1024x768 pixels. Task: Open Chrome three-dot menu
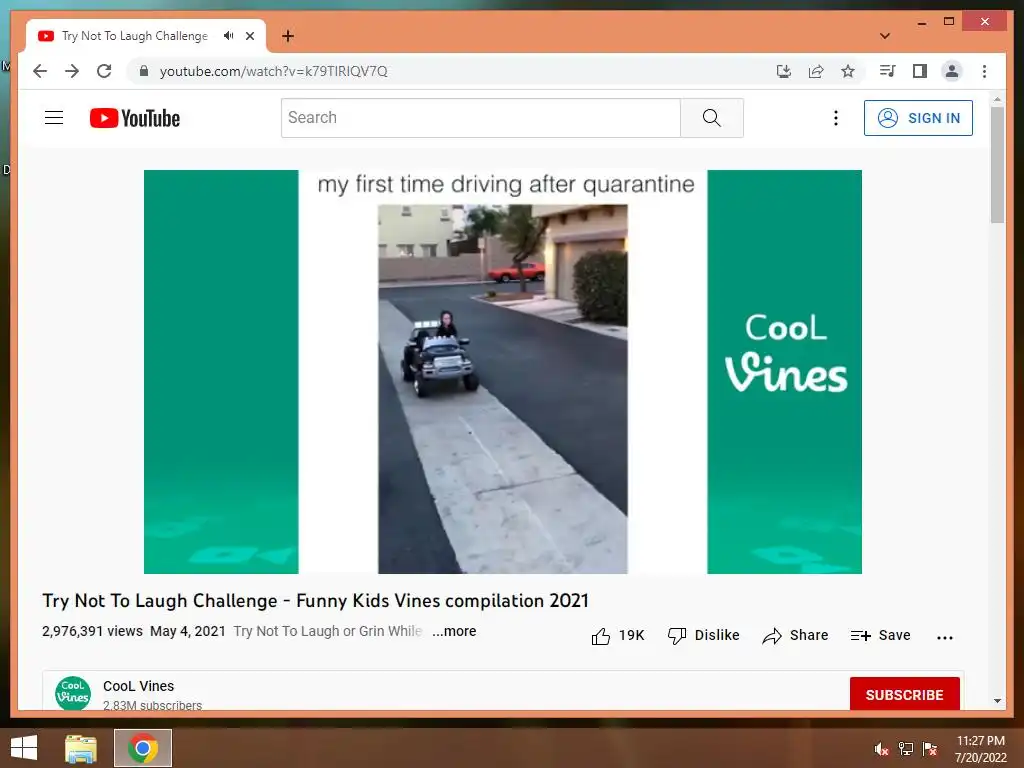pyautogui.click(x=984, y=71)
